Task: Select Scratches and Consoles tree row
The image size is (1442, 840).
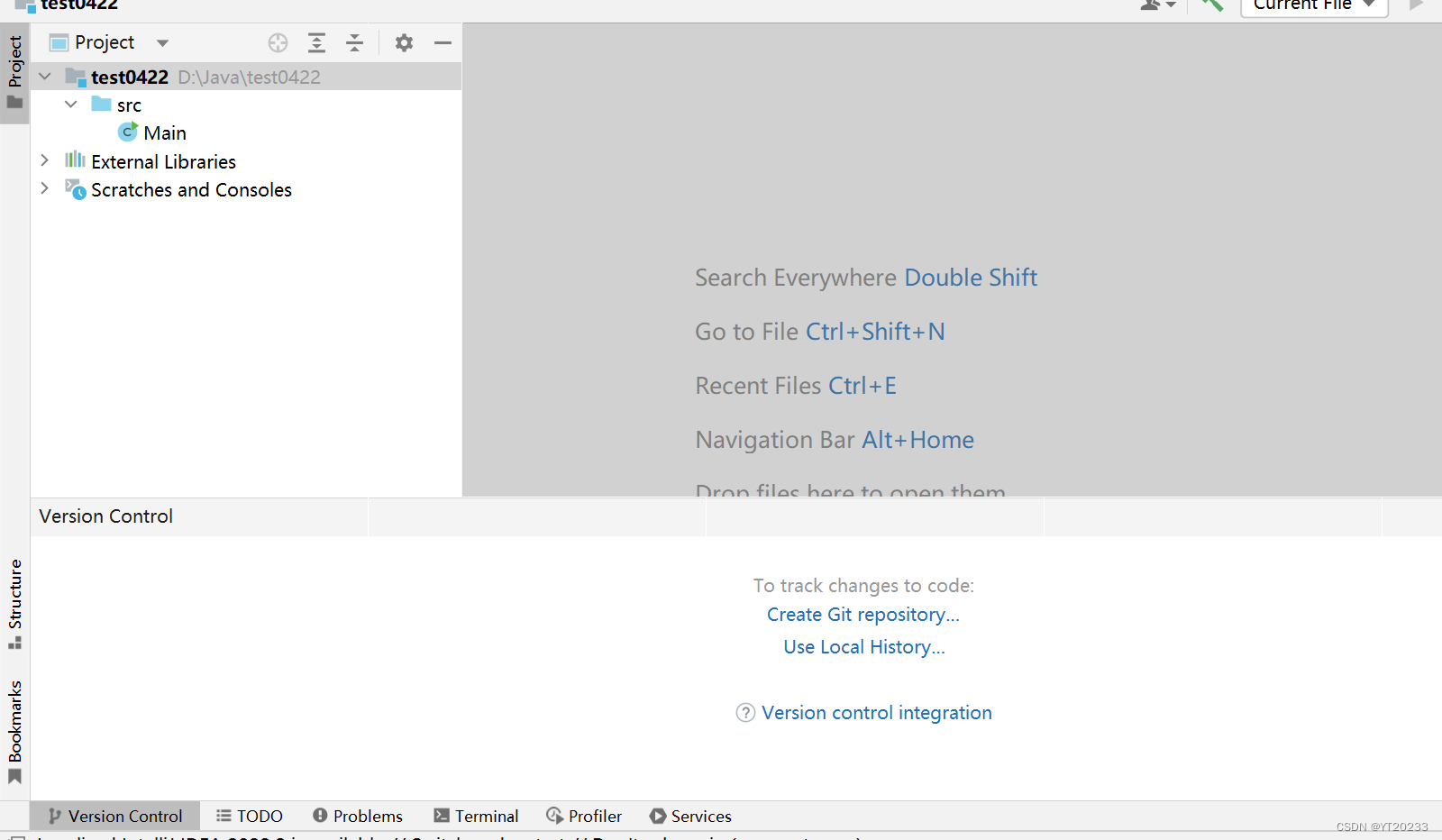Action: click(246, 189)
